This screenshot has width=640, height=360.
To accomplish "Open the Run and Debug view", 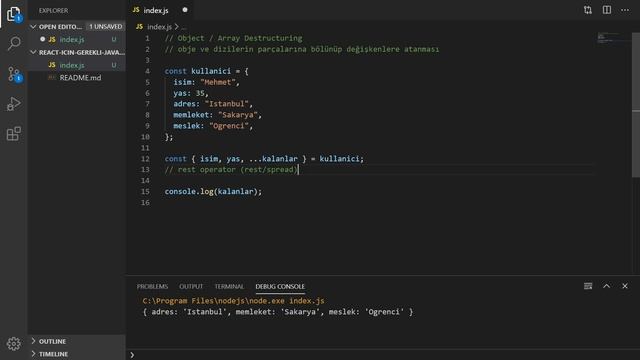I will pyautogui.click(x=13, y=104).
